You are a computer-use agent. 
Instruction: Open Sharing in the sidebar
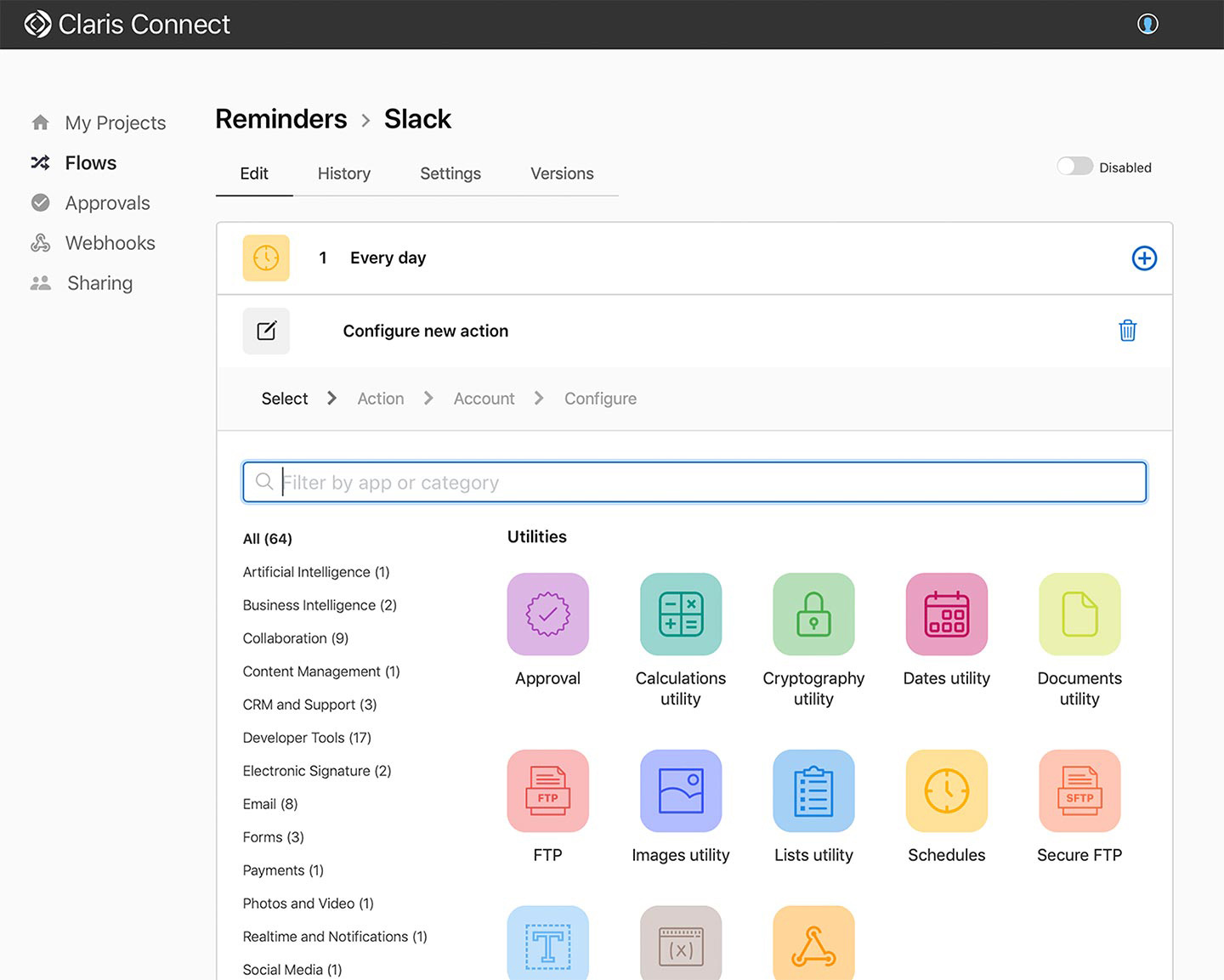coord(100,283)
